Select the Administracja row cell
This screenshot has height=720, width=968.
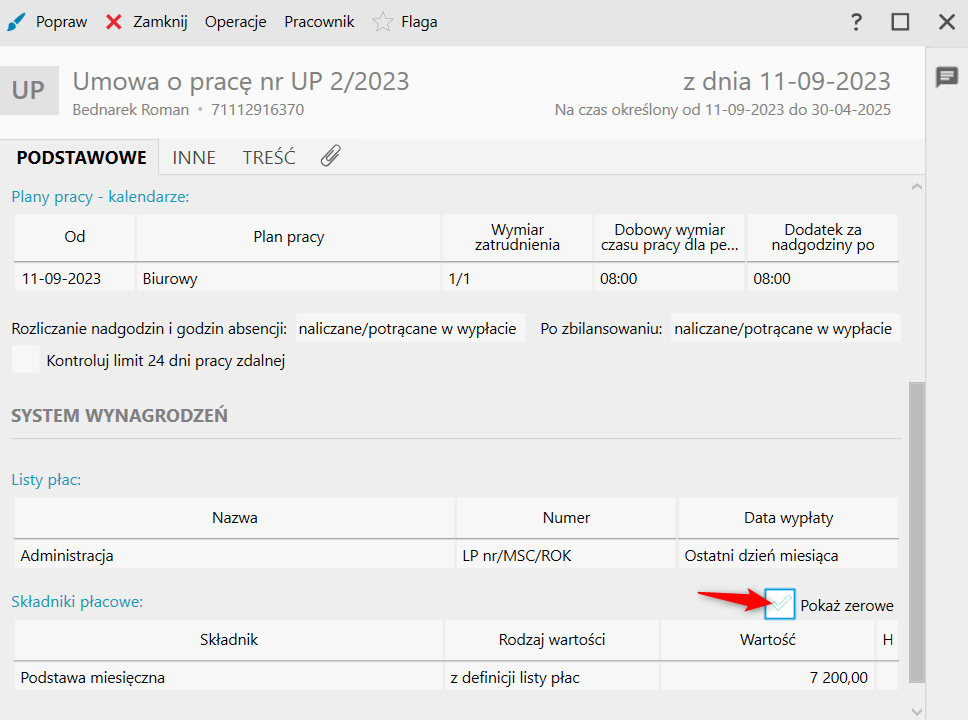235,556
